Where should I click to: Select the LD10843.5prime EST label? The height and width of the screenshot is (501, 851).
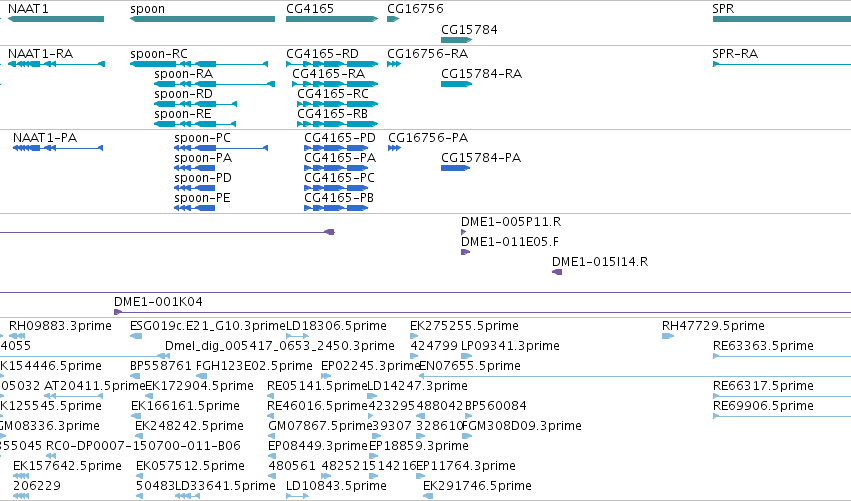(x=336, y=487)
